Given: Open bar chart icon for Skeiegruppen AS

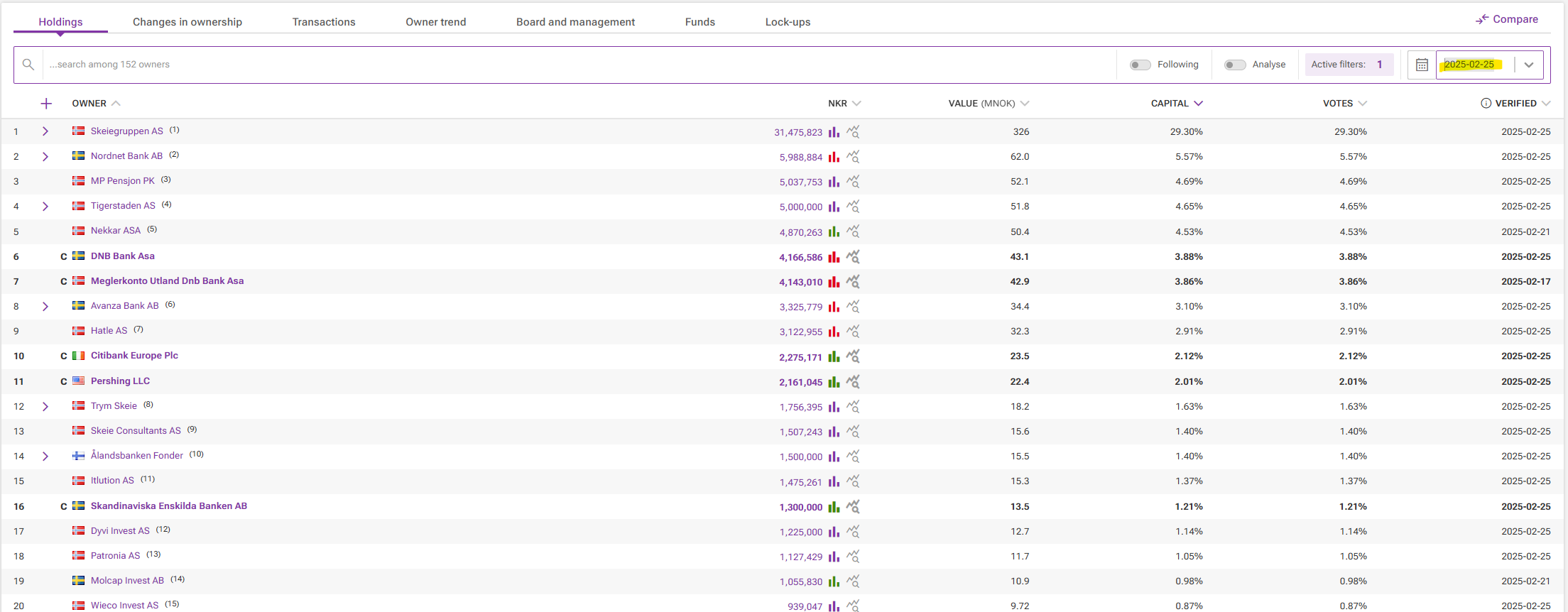Looking at the screenshot, I should (x=834, y=132).
